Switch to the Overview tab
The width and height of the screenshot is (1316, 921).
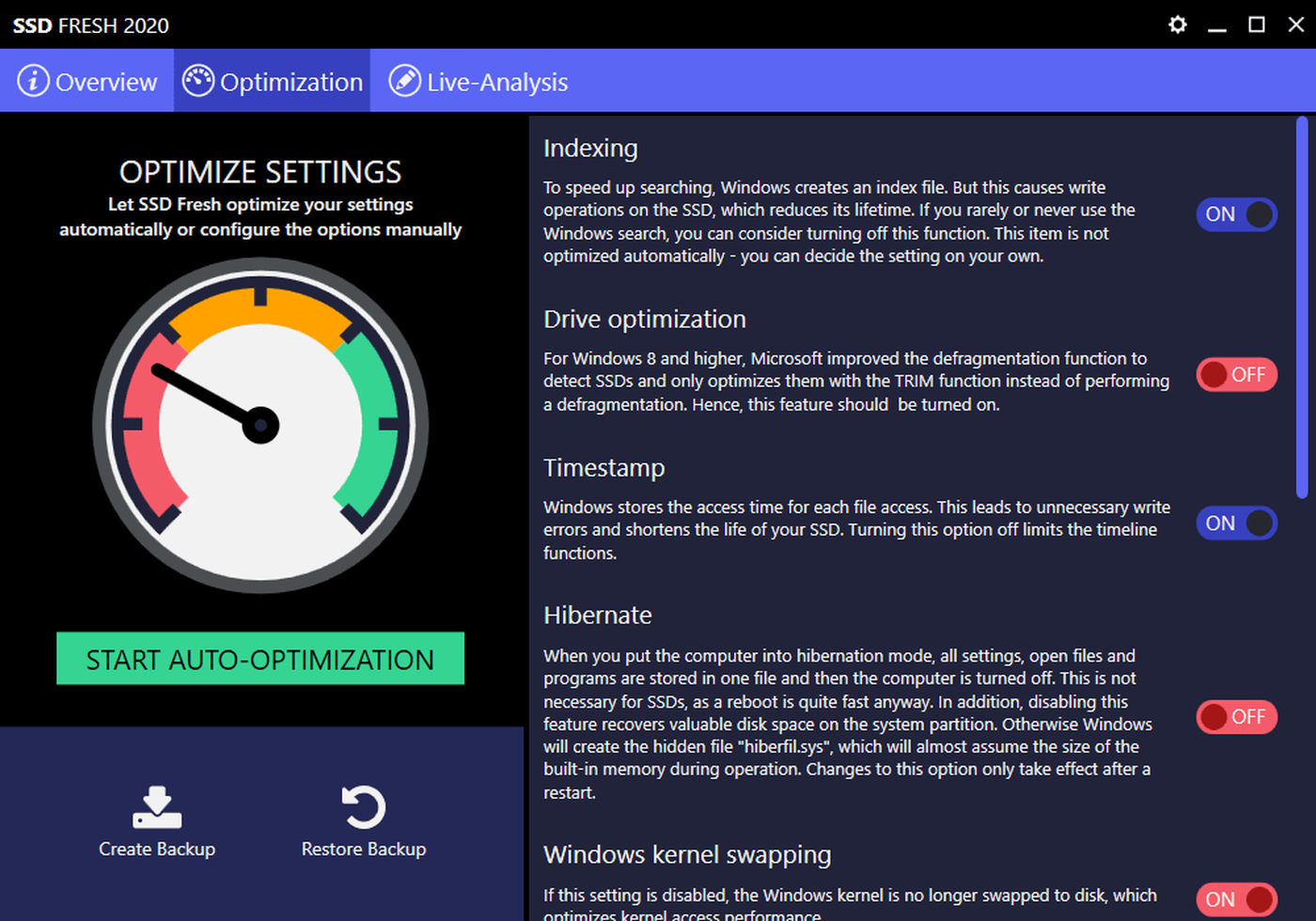pos(105,83)
